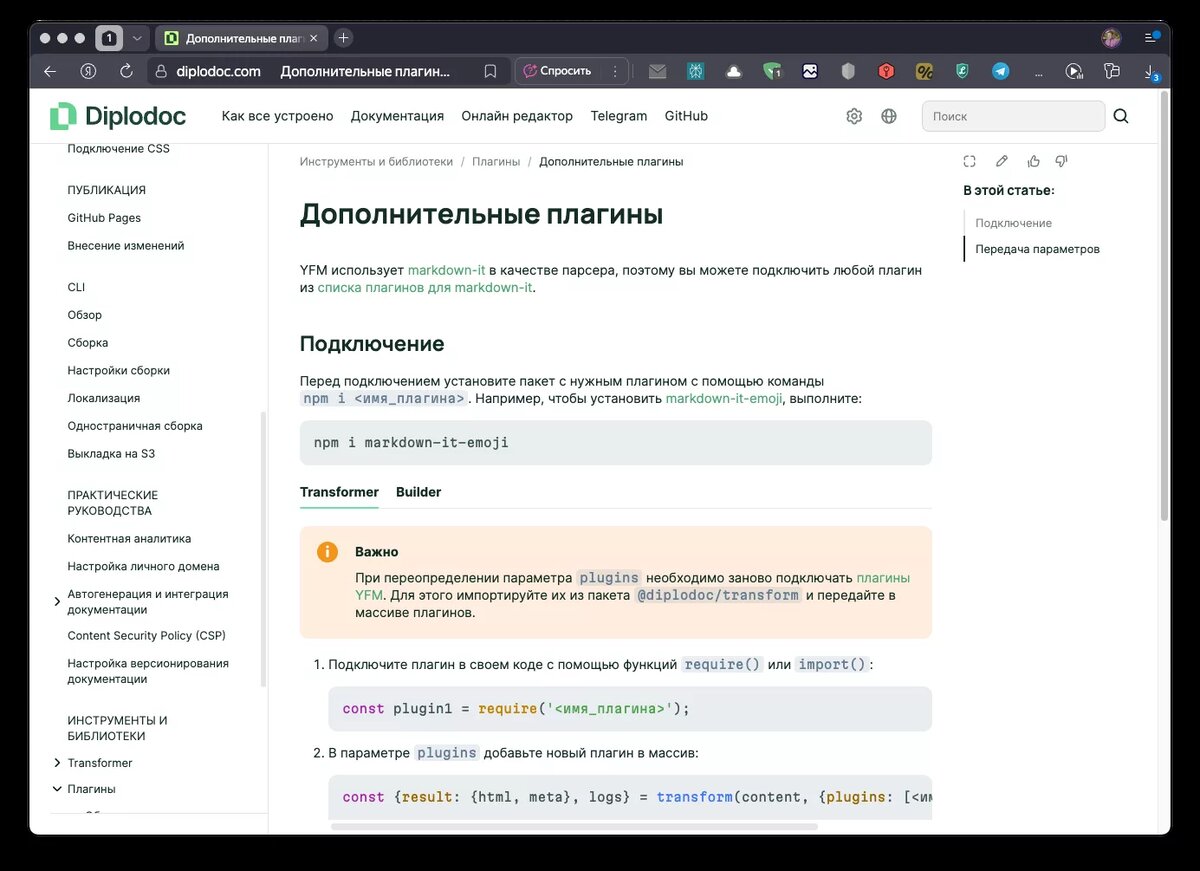Bookmark this page
1200x871 pixels.
(x=490, y=71)
